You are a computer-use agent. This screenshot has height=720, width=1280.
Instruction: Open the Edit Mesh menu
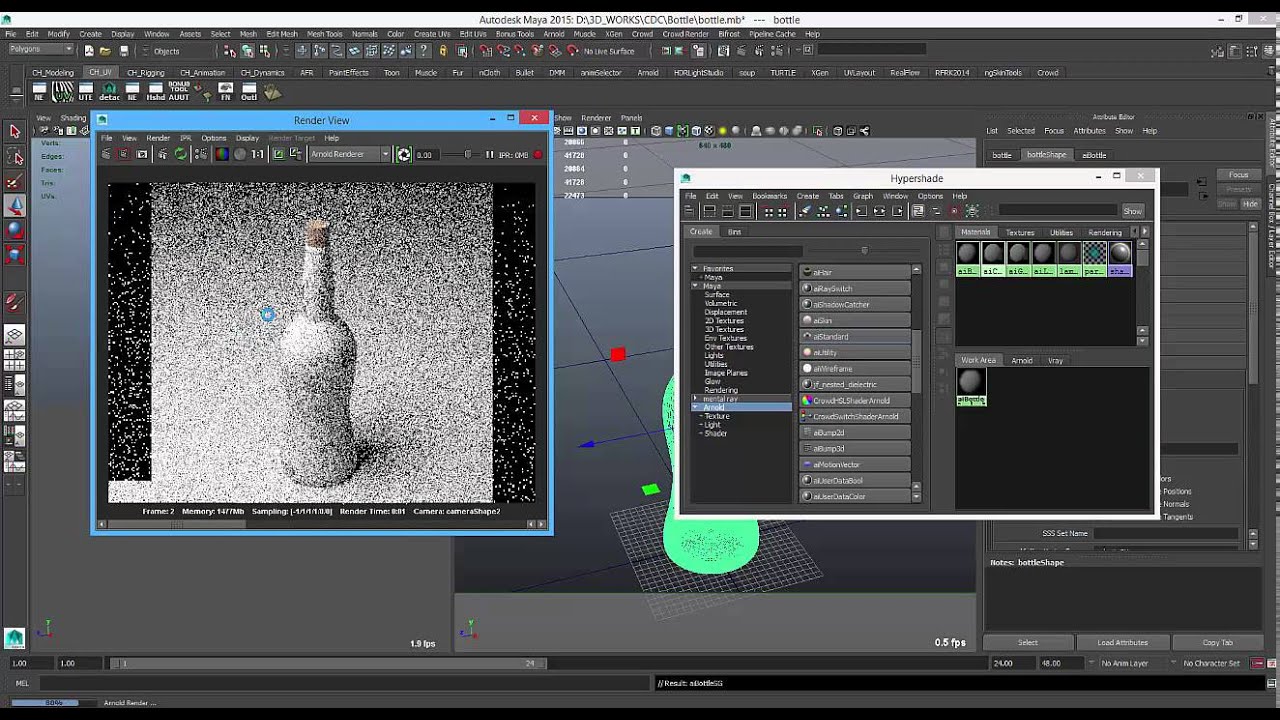click(282, 34)
